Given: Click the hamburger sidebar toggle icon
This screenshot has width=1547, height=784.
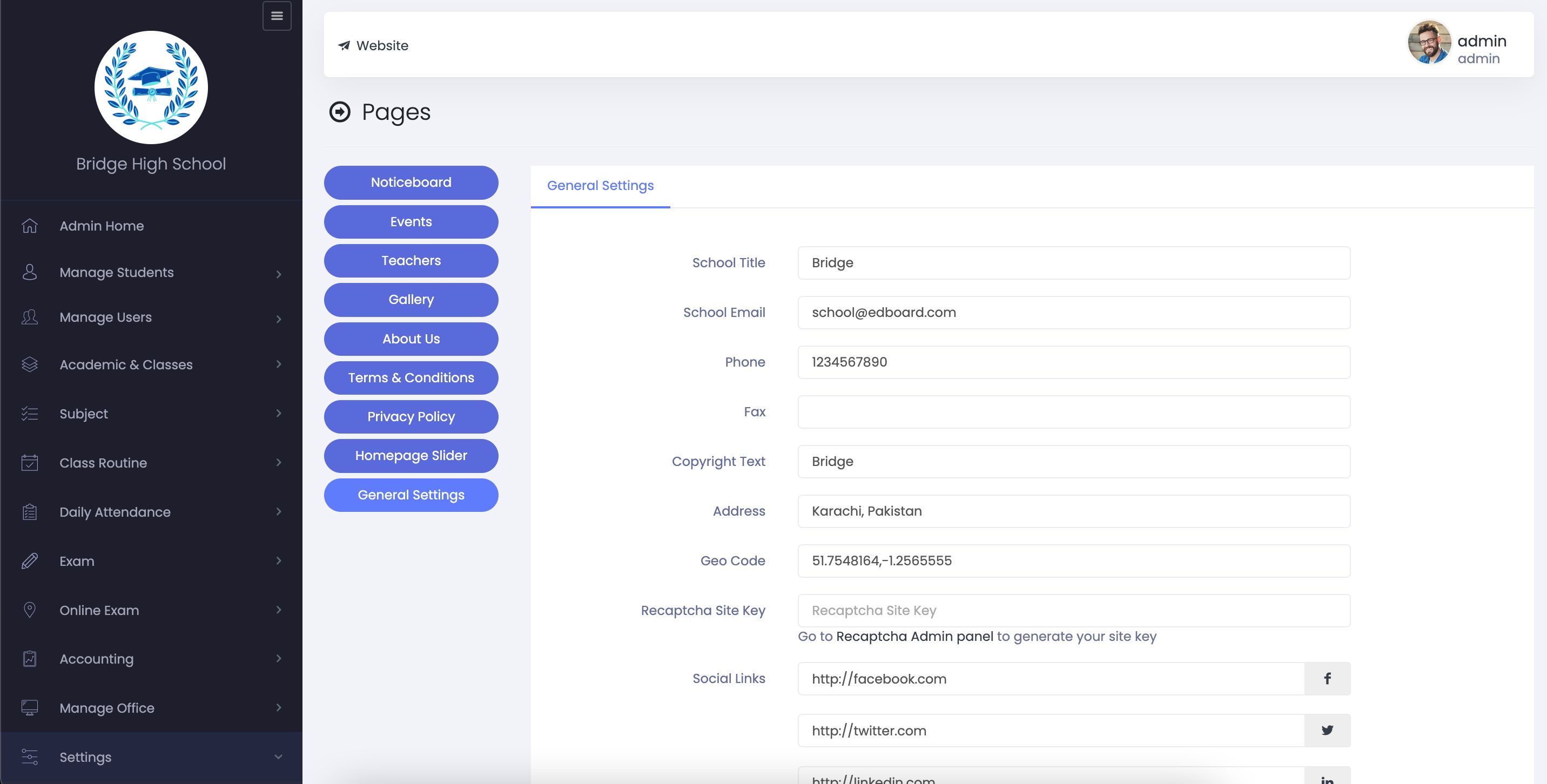Looking at the screenshot, I should pos(277,16).
